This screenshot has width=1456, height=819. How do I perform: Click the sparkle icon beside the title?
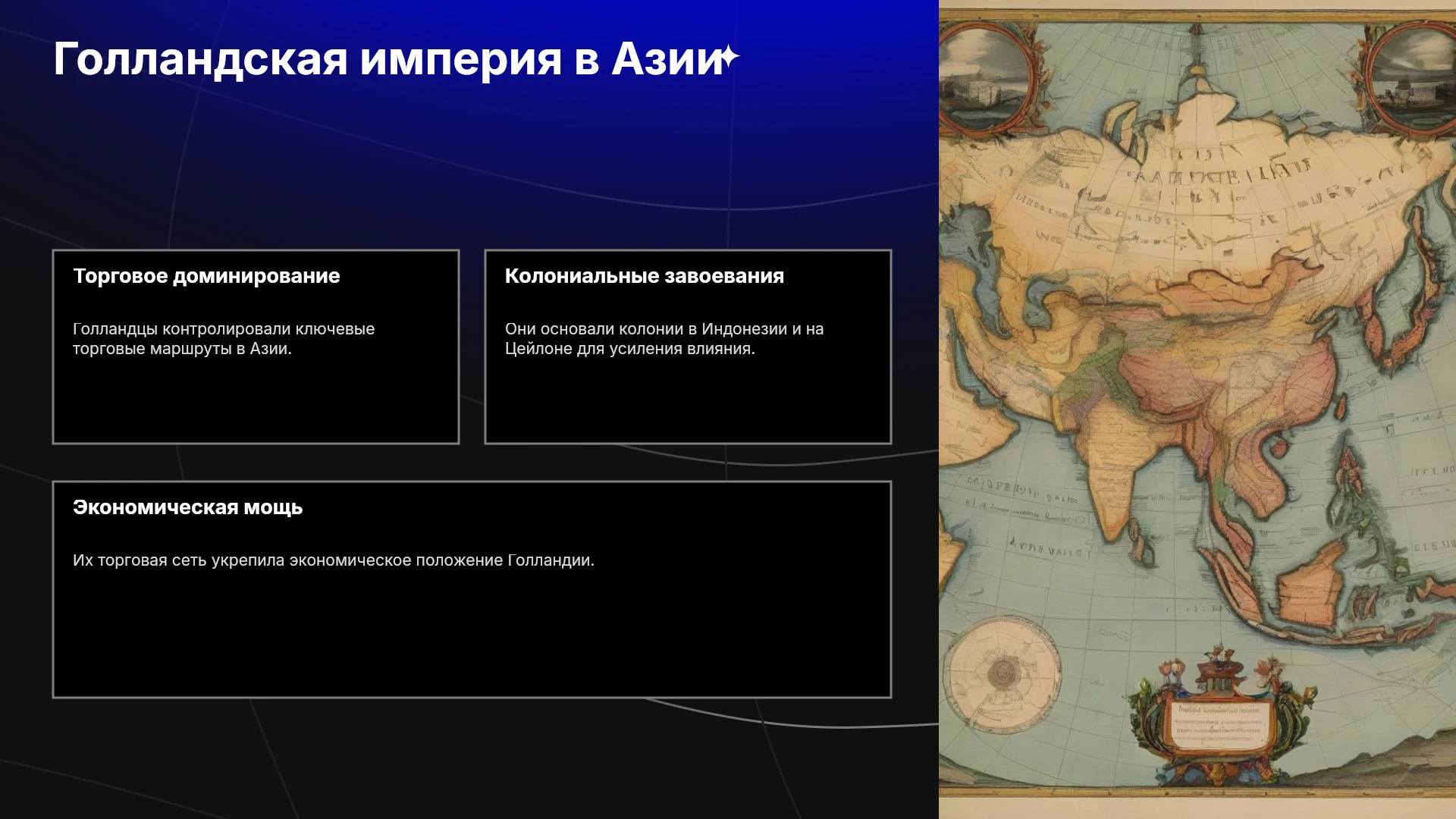click(x=729, y=58)
